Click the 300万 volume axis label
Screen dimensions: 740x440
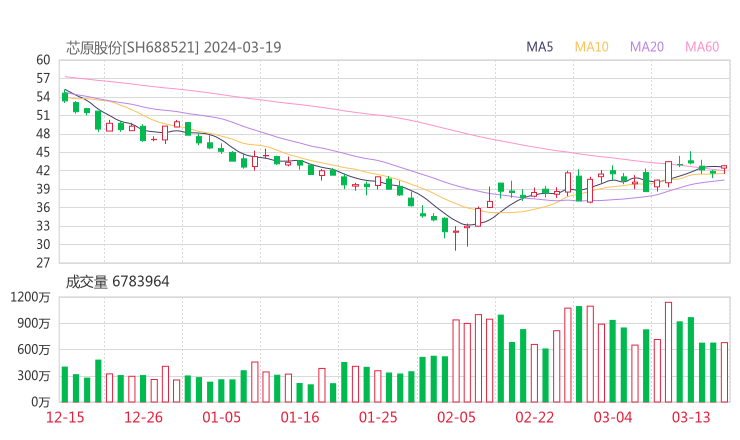click(x=34, y=376)
